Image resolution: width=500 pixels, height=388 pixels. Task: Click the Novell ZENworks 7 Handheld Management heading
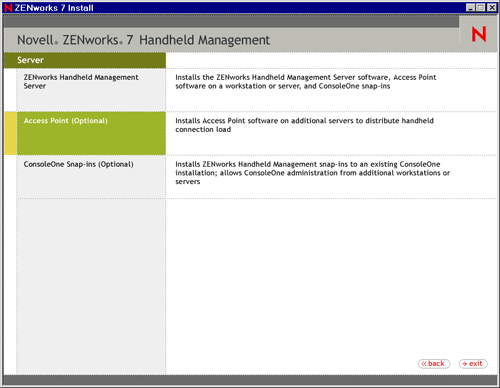point(143,40)
